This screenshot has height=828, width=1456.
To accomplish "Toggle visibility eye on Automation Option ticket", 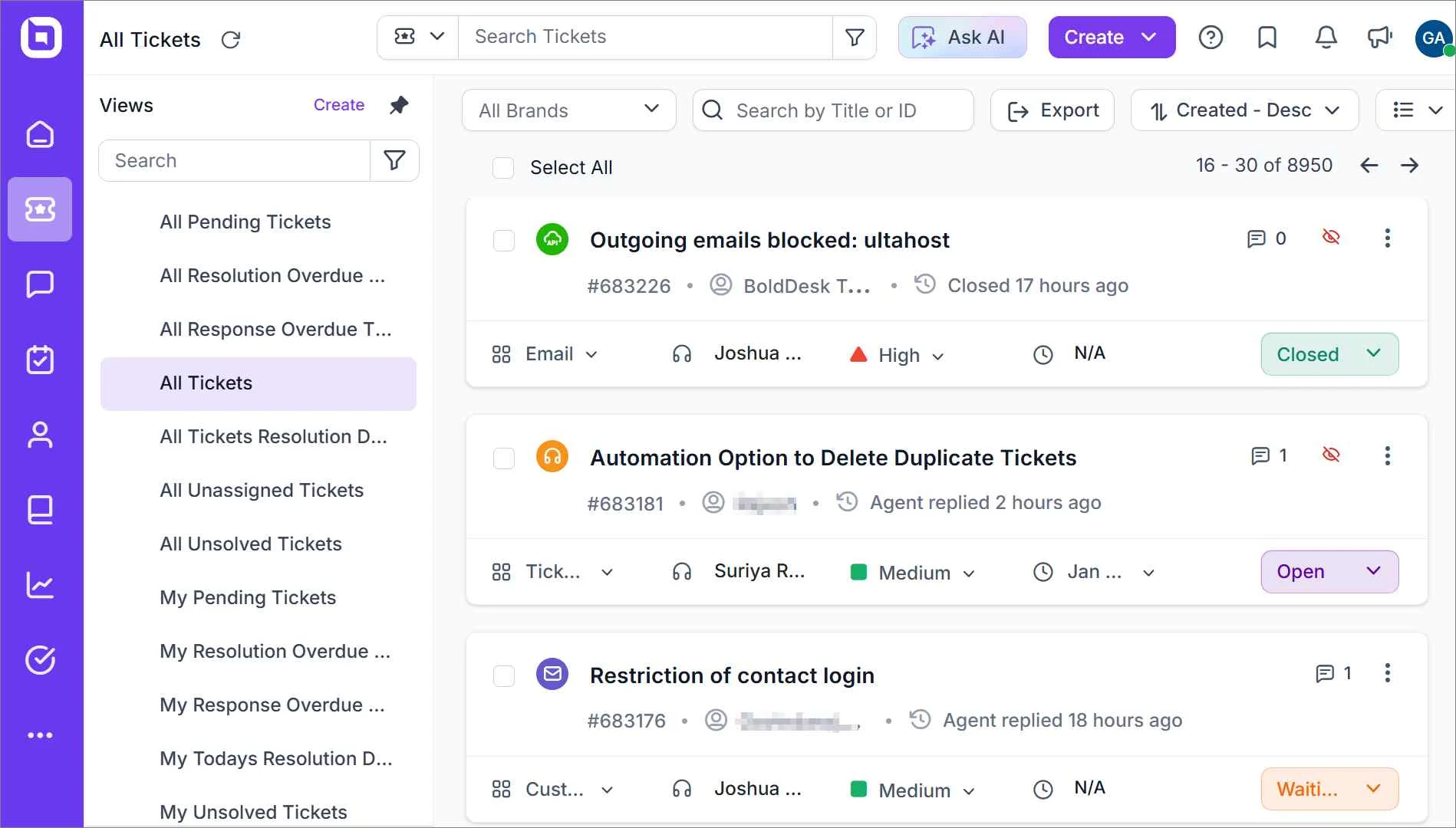I will pos(1331,455).
